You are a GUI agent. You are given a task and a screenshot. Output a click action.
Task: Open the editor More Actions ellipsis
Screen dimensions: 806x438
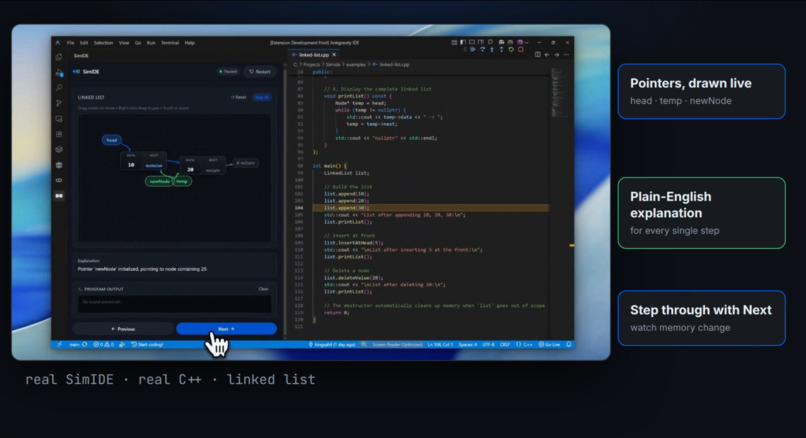click(566, 54)
